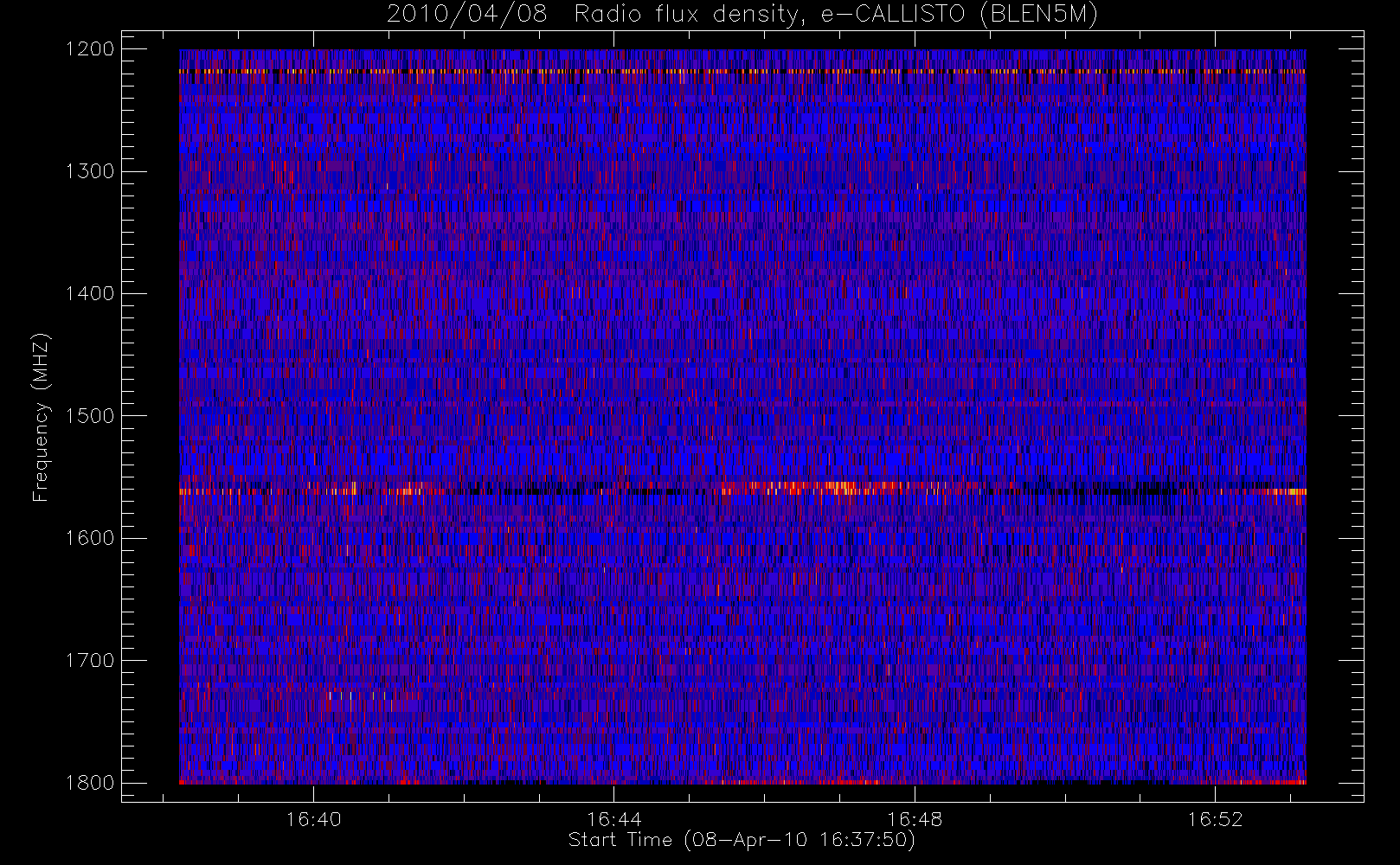Viewport: 1400px width, 865px height.
Task: Click the 16:40 time tick label
Action: point(313,819)
